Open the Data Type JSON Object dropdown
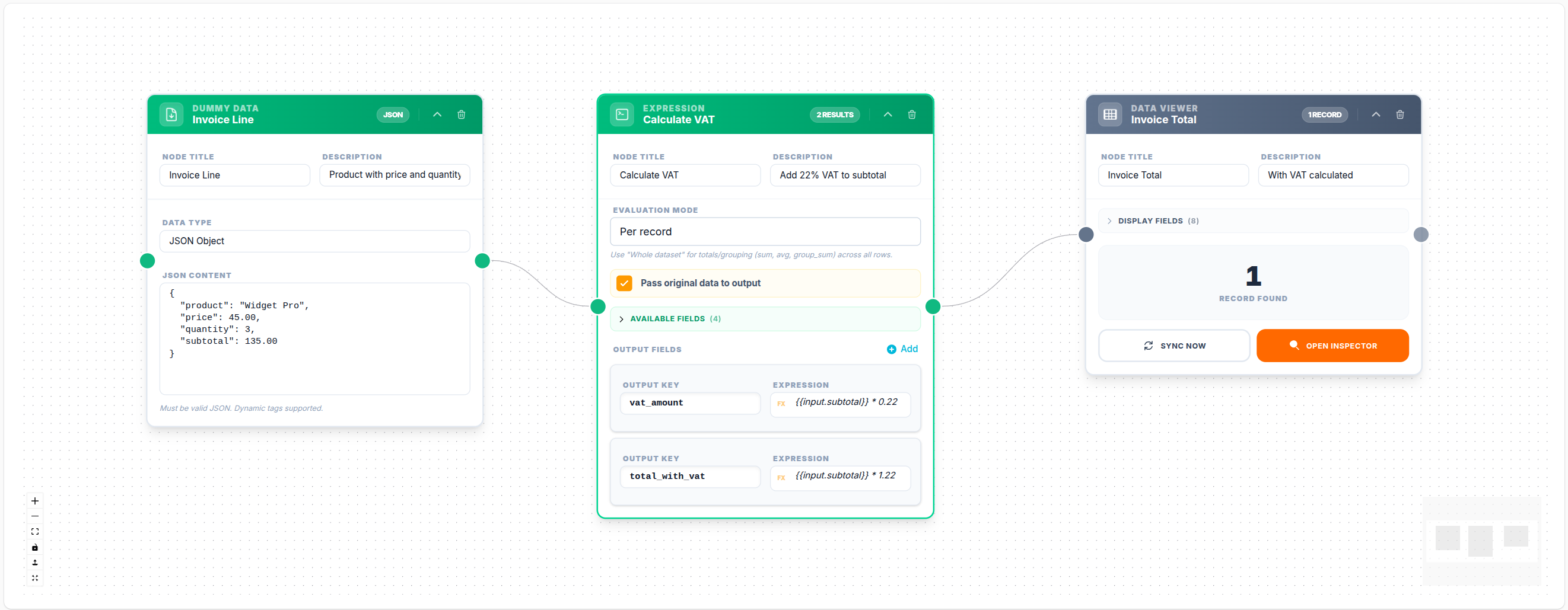Image resolution: width=1568 pixels, height=610 pixels. pyautogui.click(x=314, y=241)
